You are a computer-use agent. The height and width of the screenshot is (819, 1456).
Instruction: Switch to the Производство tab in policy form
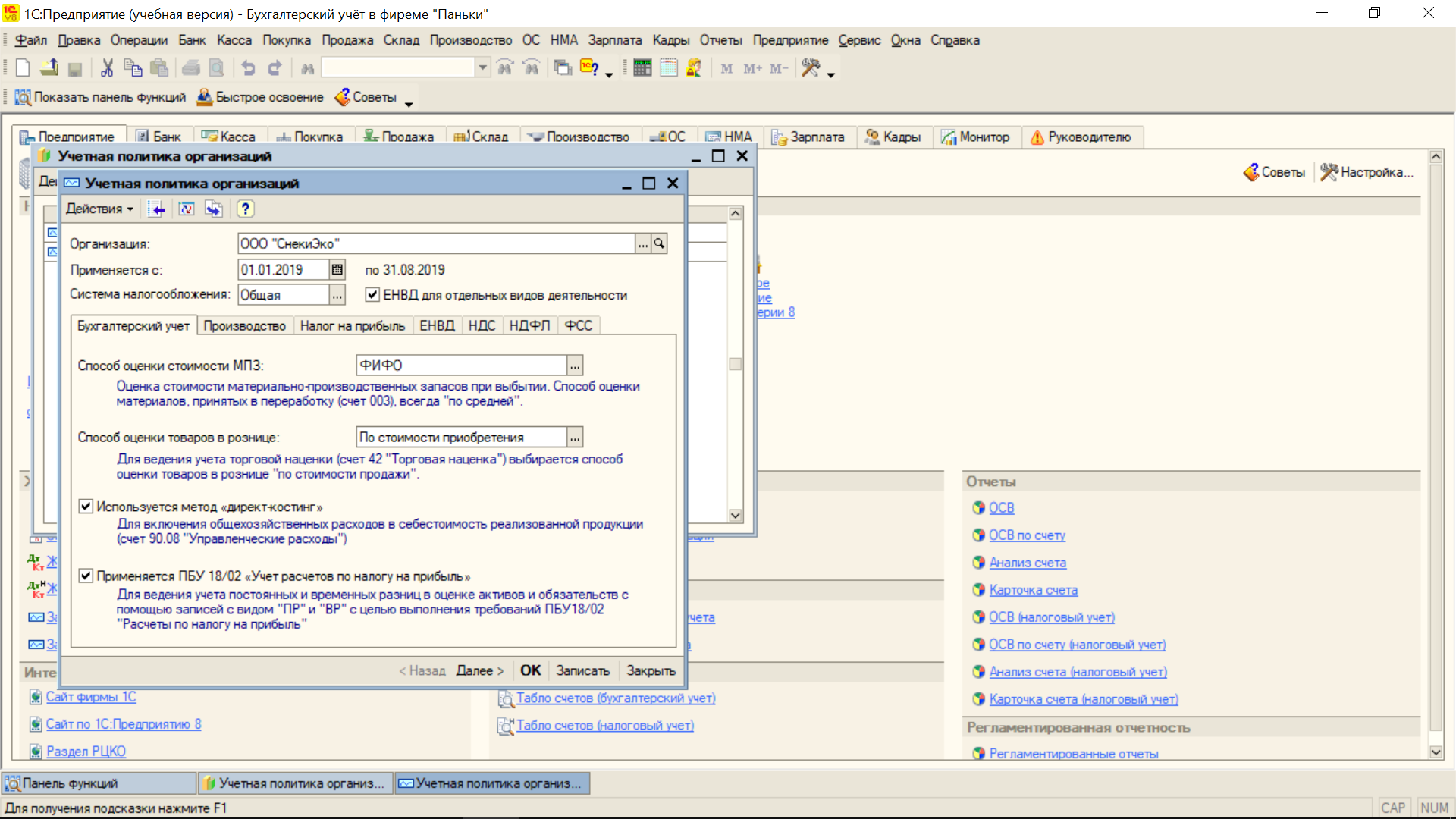point(244,326)
